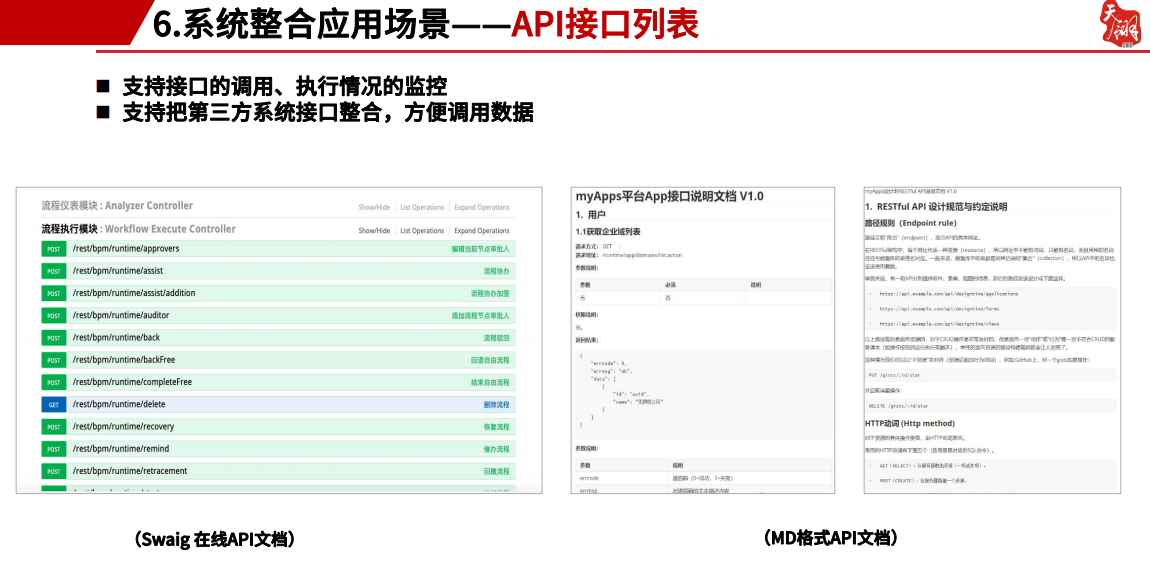Expand Operations for Workflow Execute Controller
This screenshot has height=587, width=1150.
click(482, 230)
